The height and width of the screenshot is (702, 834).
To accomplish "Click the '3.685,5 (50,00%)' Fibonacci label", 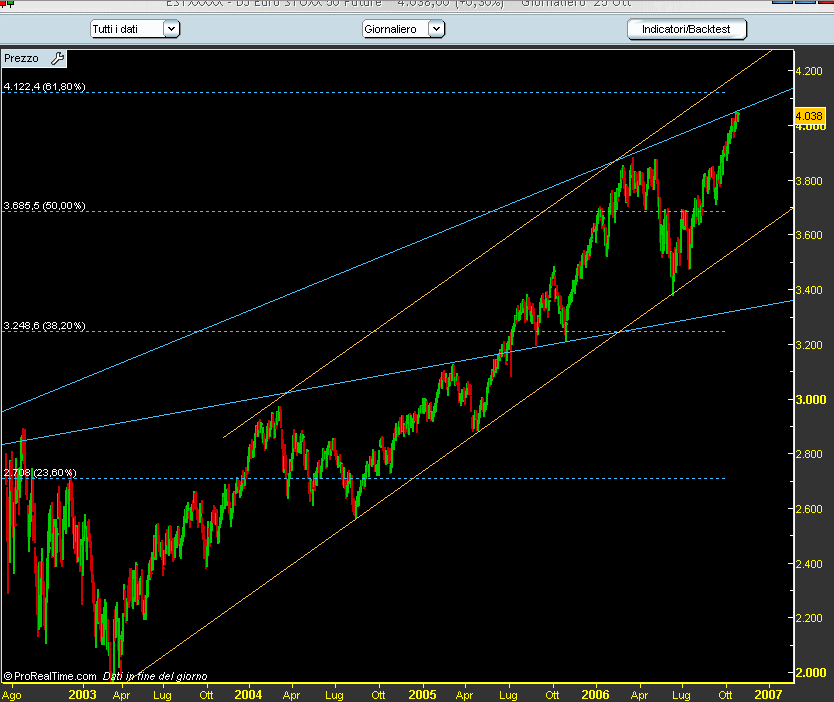I will pos(44,205).
